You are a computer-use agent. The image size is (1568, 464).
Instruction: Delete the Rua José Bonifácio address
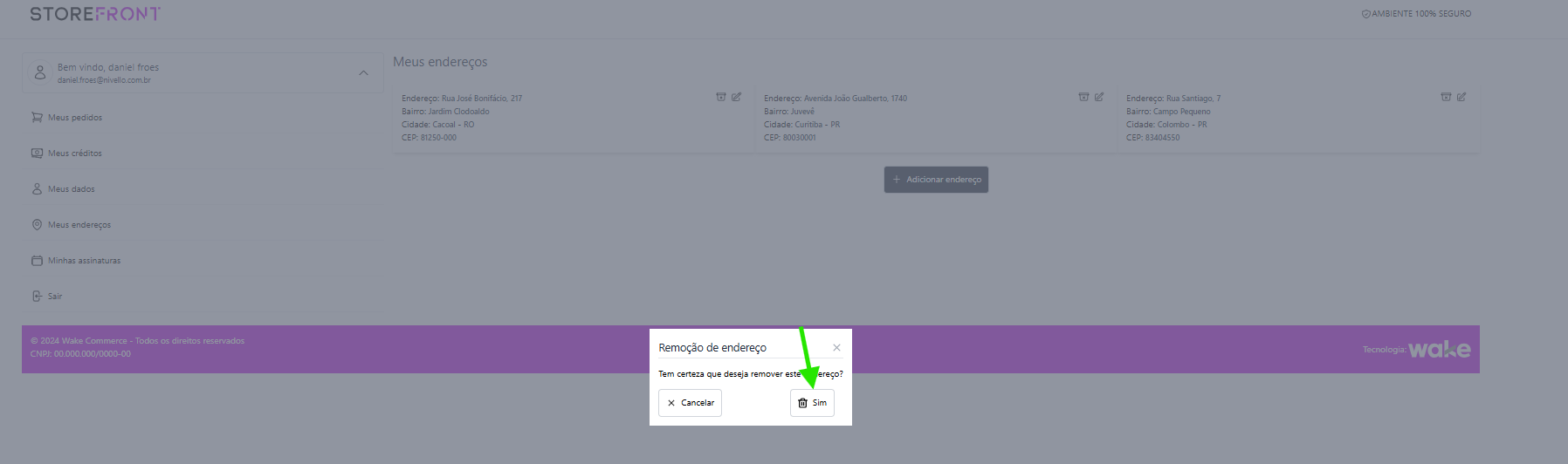pos(721,97)
